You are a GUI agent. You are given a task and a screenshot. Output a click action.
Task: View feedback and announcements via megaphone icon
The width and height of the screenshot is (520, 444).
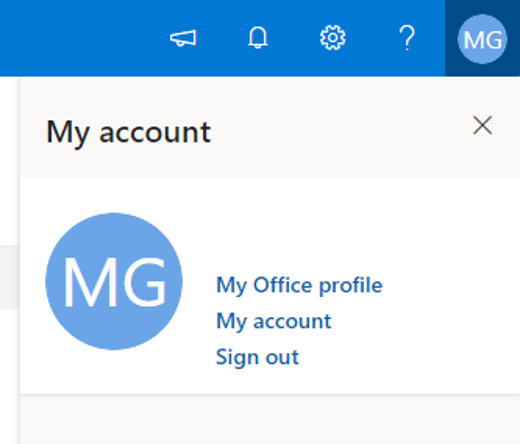183,38
